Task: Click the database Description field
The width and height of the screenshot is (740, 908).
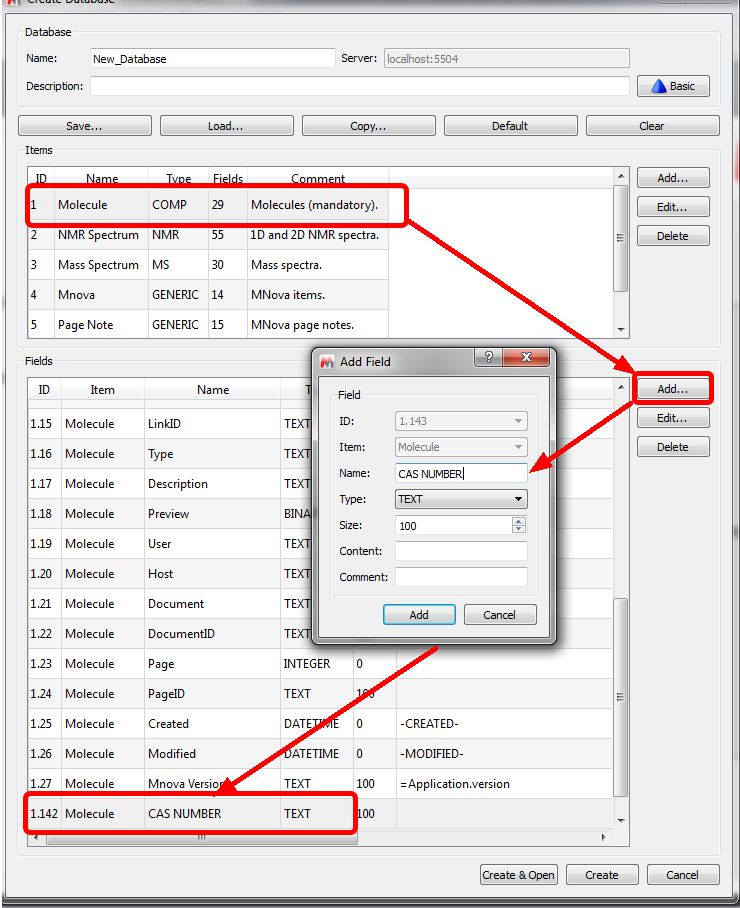Action: click(360, 86)
